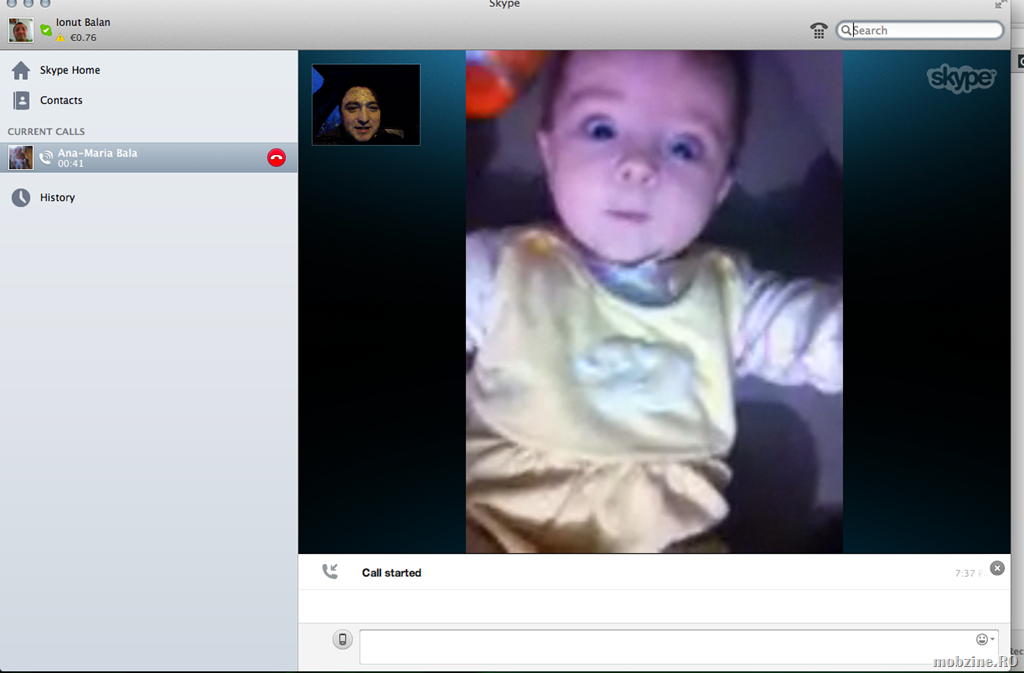Screen dimensions: 1024x673
Task: Click the Call started text
Action: (x=391, y=572)
